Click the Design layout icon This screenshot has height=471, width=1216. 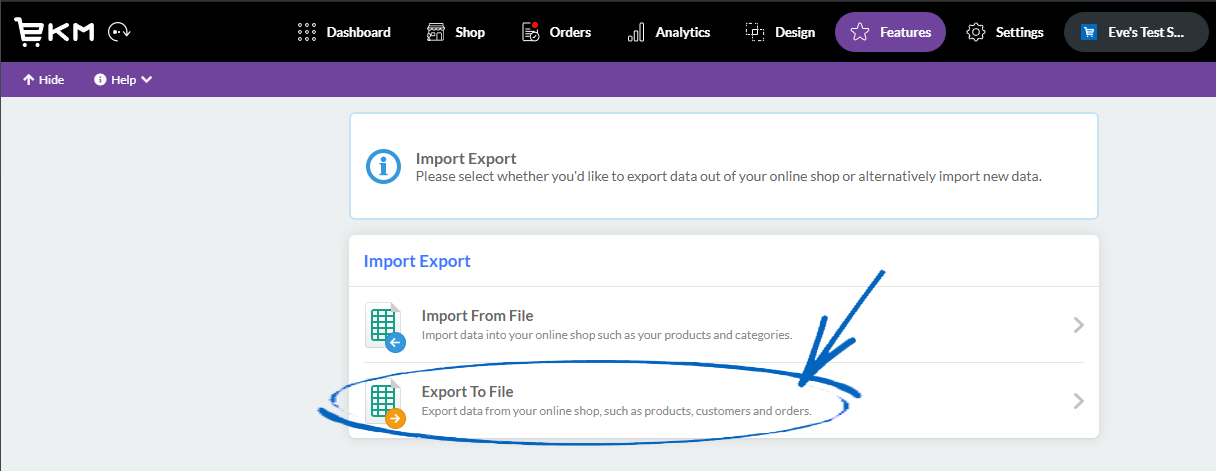point(755,32)
